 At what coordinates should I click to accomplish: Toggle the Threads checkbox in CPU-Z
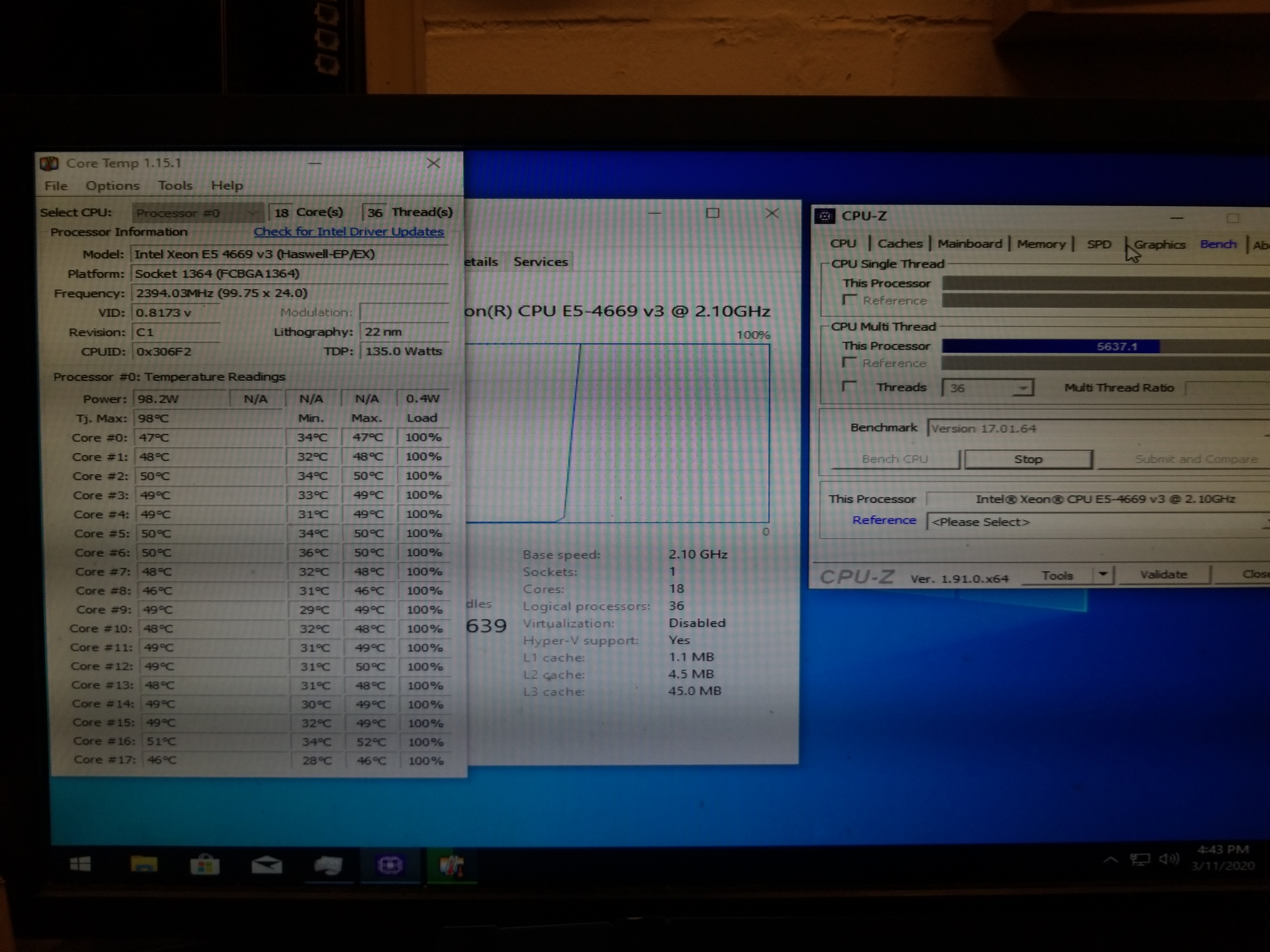849,387
